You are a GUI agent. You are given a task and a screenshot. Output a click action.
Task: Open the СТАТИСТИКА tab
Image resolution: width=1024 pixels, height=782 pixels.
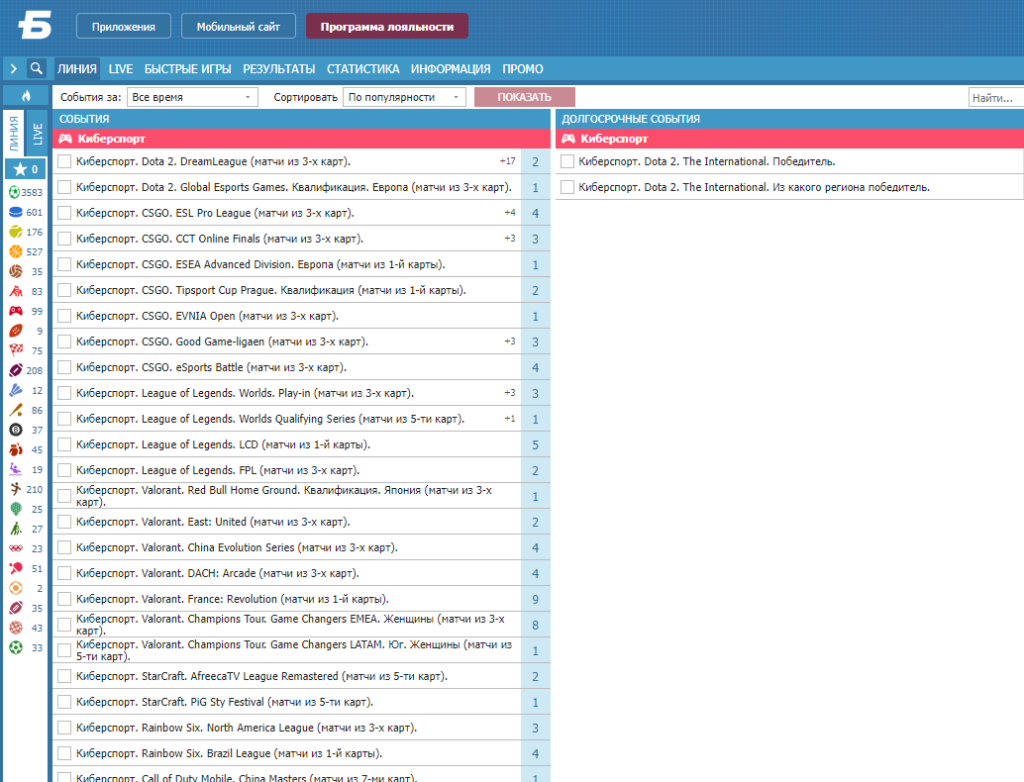pyautogui.click(x=363, y=69)
